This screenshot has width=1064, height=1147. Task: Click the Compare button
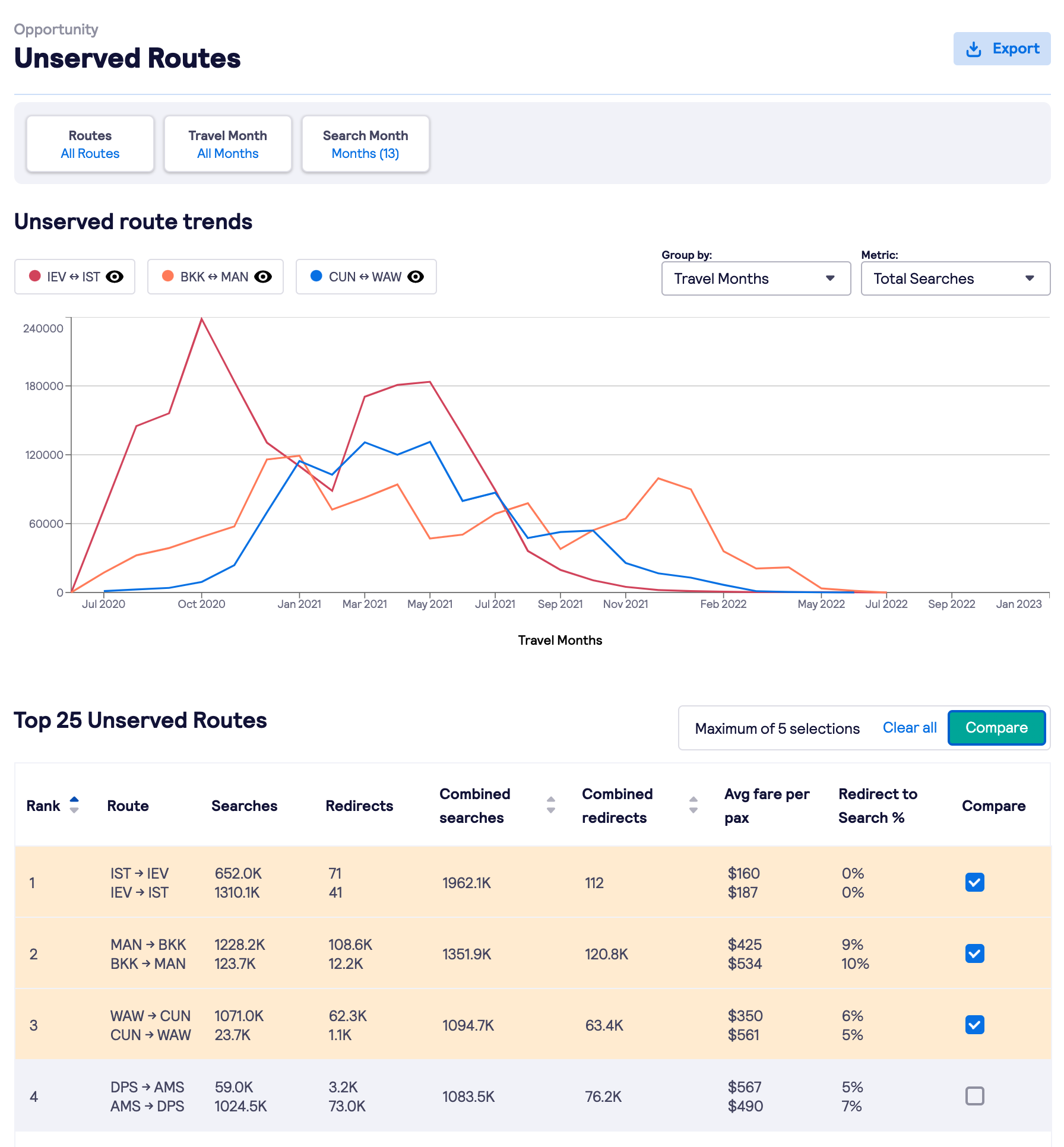(996, 728)
